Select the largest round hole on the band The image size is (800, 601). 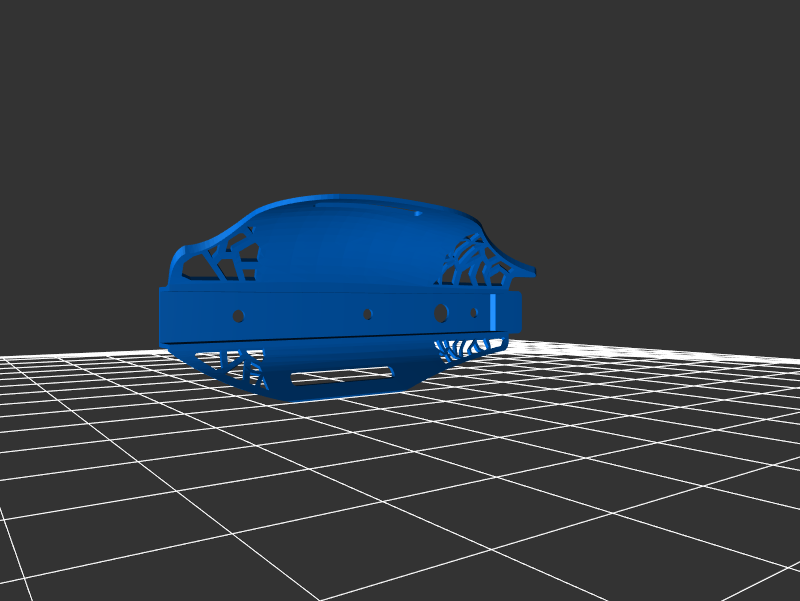pos(440,313)
